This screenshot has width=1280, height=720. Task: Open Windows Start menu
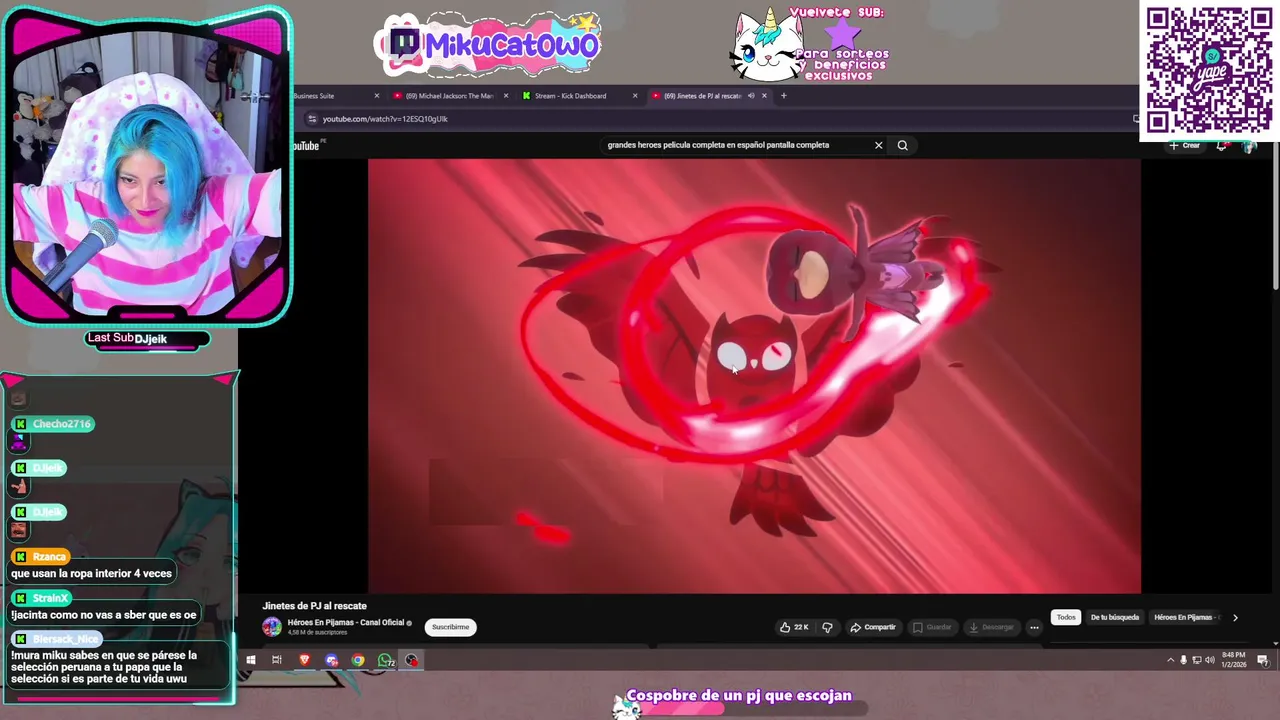(x=251, y=660)
